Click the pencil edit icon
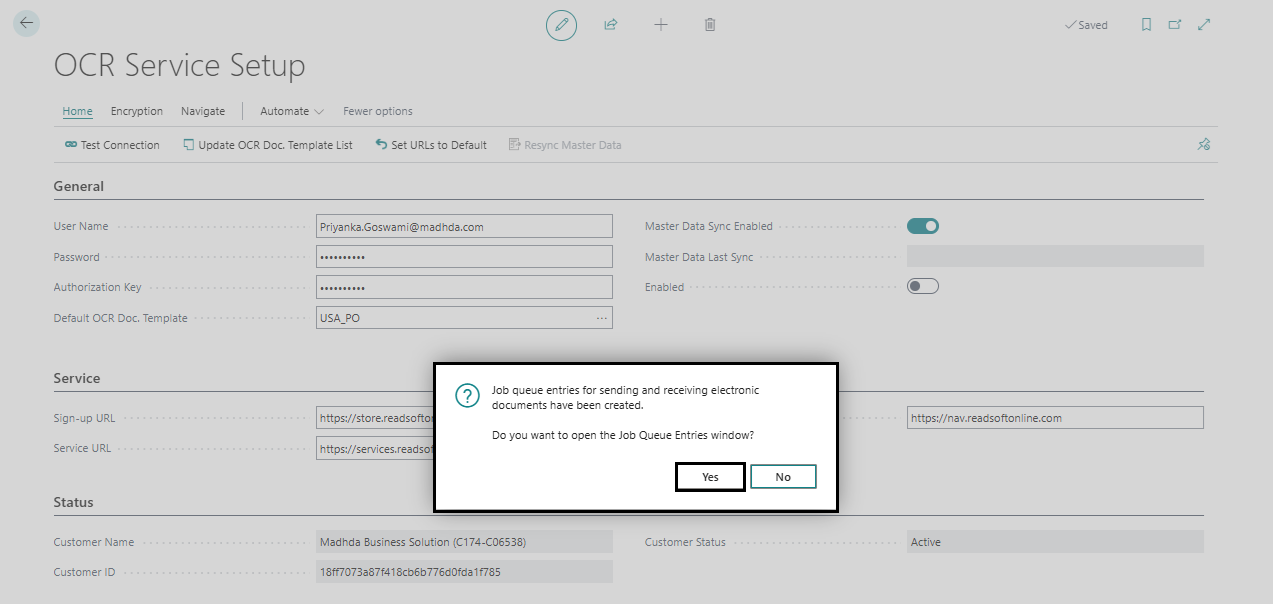 click(x=561, y=25)
